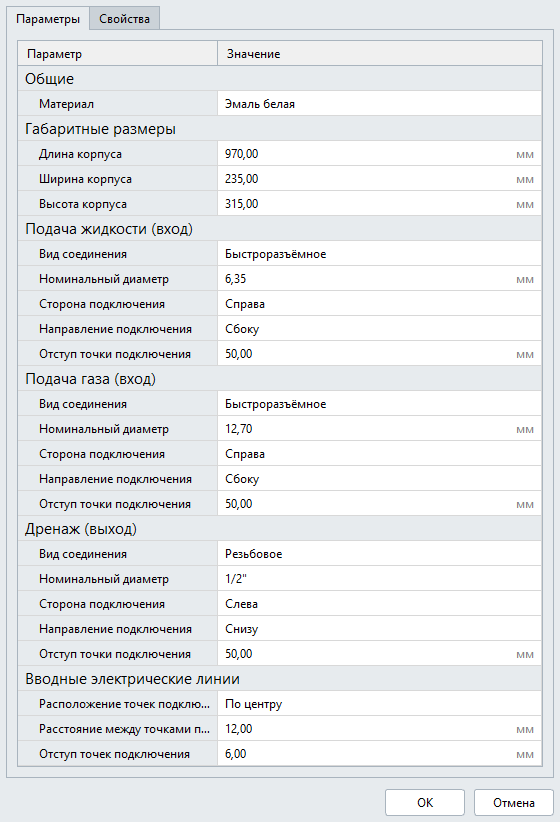Confirm with the OK button
Screen dimensions: 560x822
(425, 803)
